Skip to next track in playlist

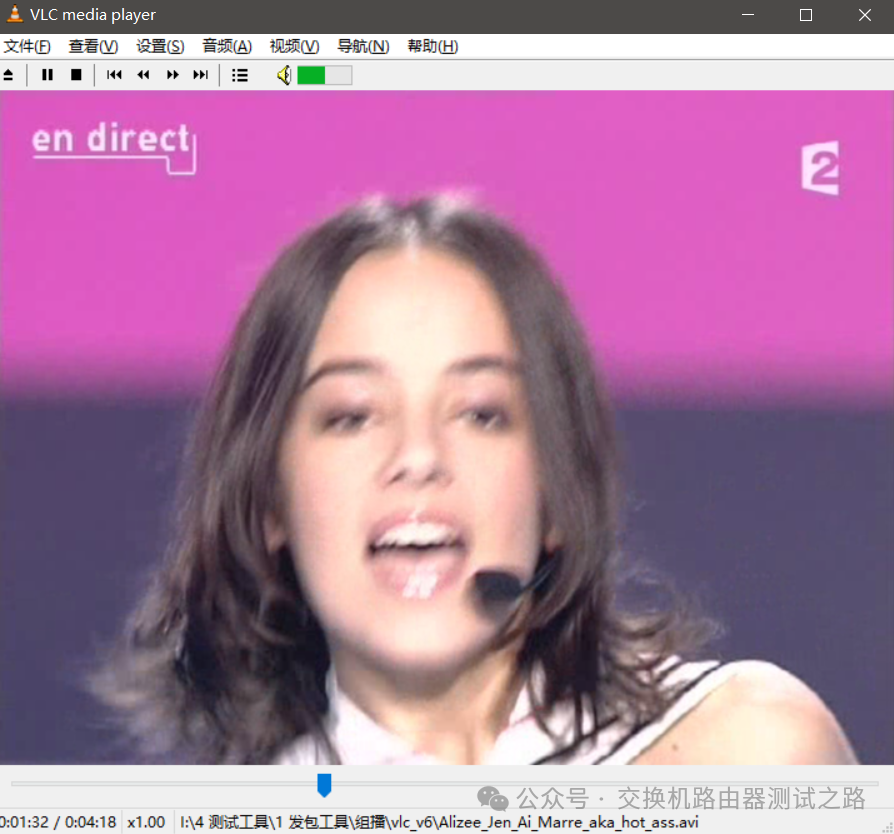point(201,75)
